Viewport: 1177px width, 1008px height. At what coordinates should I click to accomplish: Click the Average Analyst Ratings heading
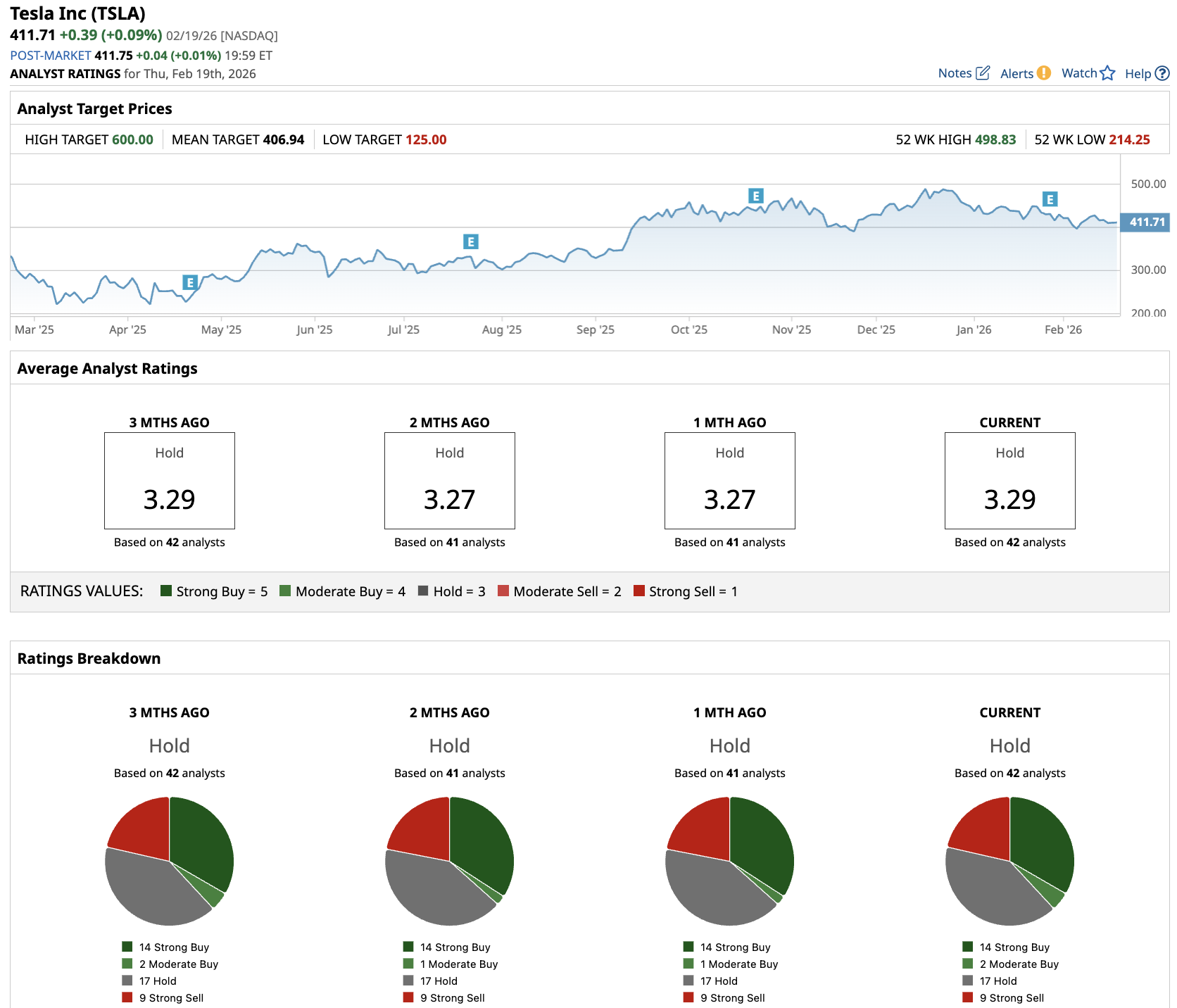coord(108,368)
